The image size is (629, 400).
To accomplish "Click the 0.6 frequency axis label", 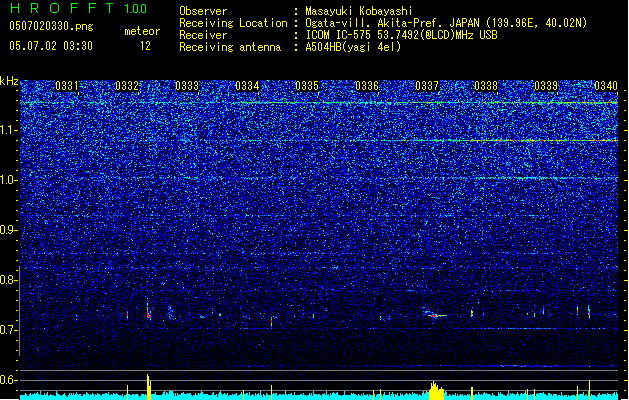I will 9,380.
